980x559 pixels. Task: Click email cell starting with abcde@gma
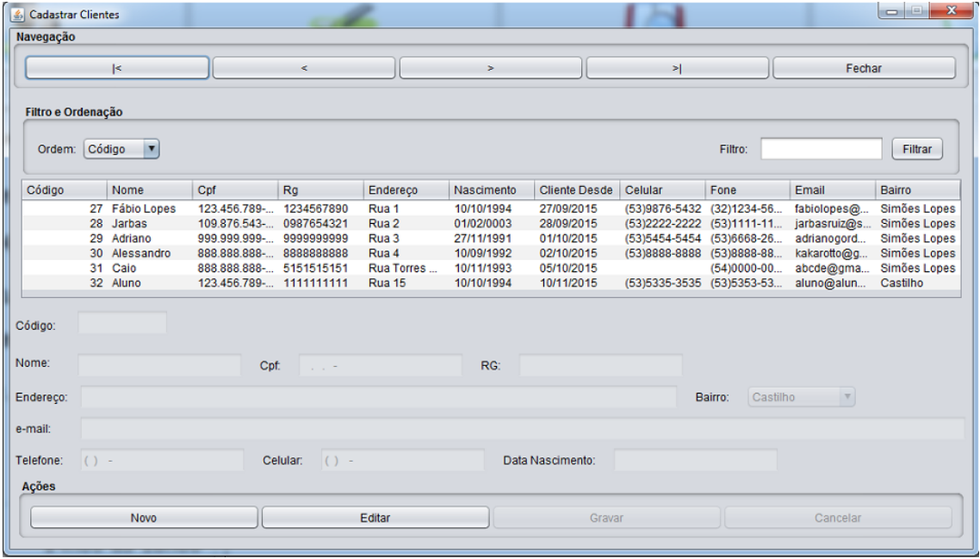[x=833, y=268]
